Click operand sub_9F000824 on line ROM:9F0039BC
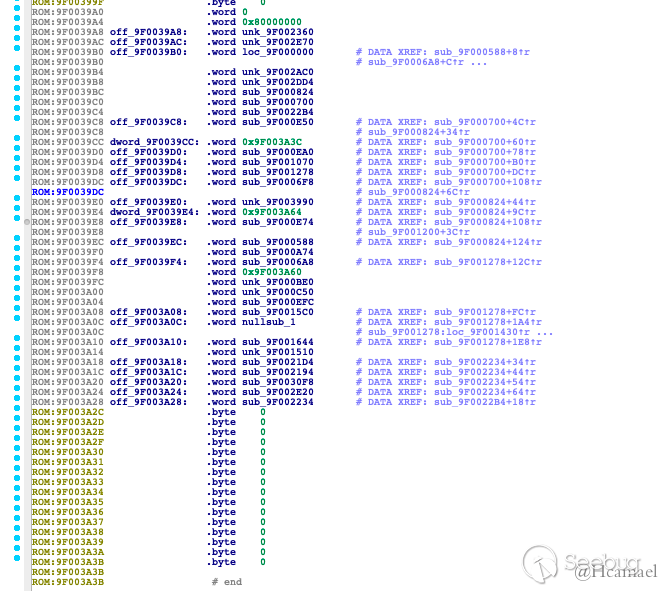 coord(278,92)
